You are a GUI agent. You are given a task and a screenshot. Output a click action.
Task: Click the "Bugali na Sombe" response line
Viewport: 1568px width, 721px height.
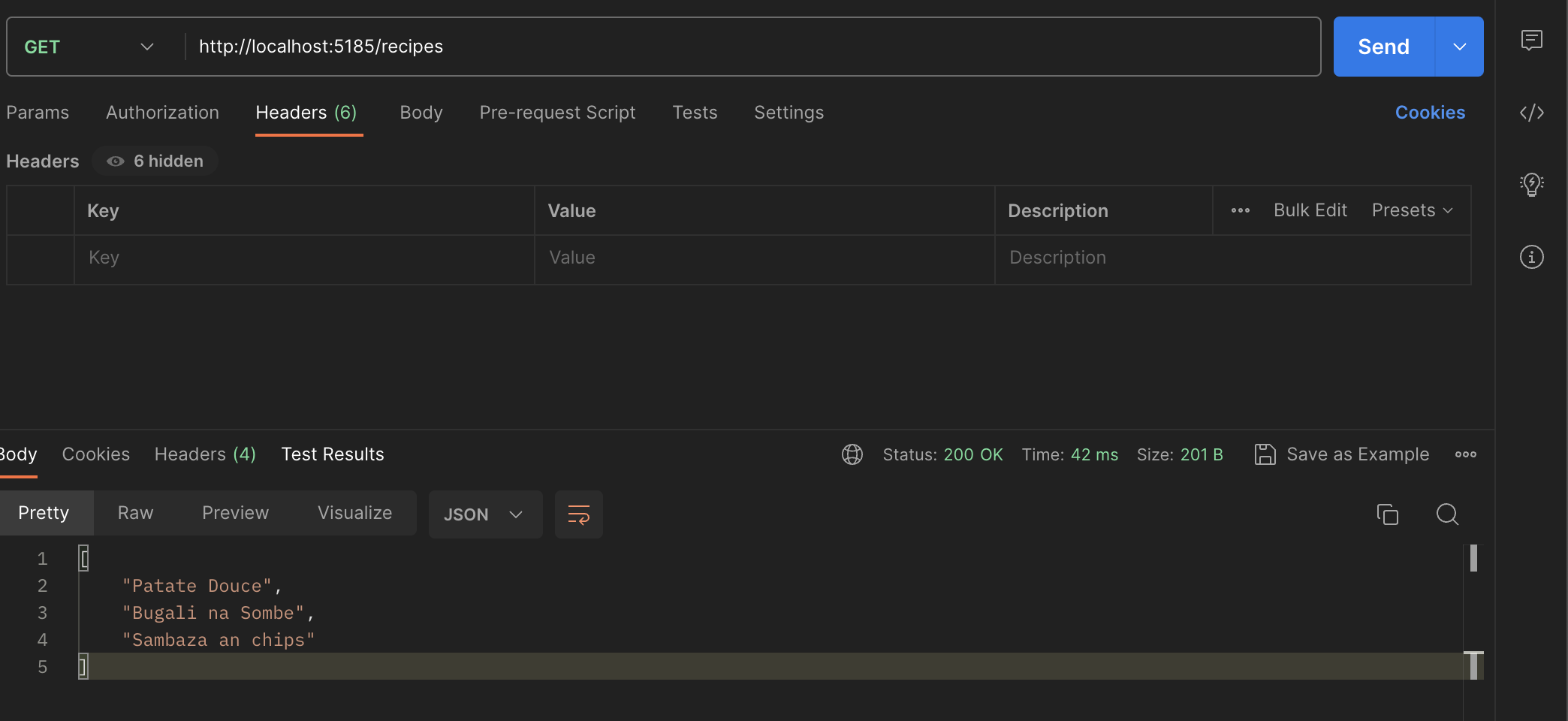(218, 613)
